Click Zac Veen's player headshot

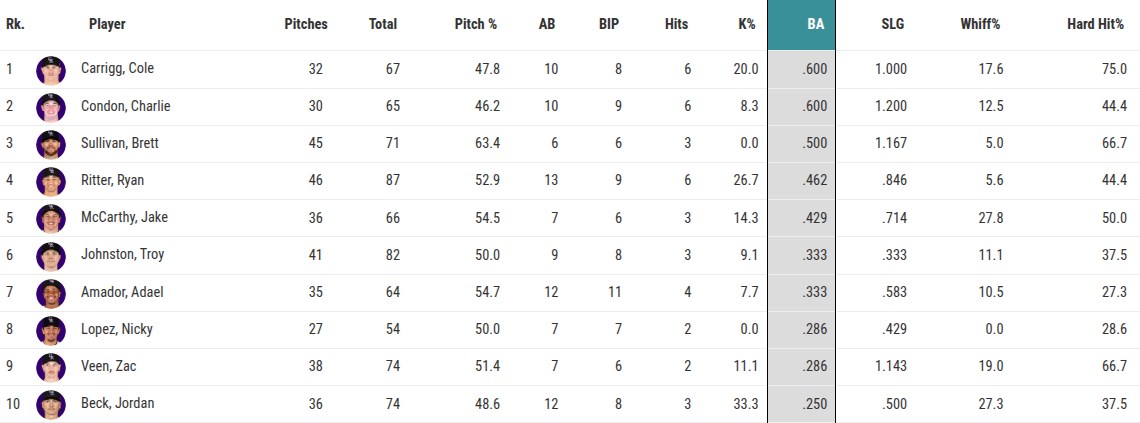[x=50, y=367]
